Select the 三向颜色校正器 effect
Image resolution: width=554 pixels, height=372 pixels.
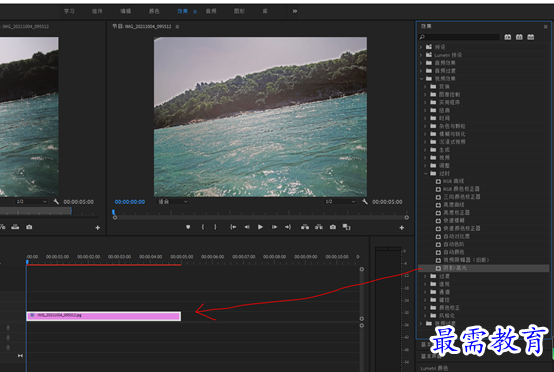coord(462,197)
